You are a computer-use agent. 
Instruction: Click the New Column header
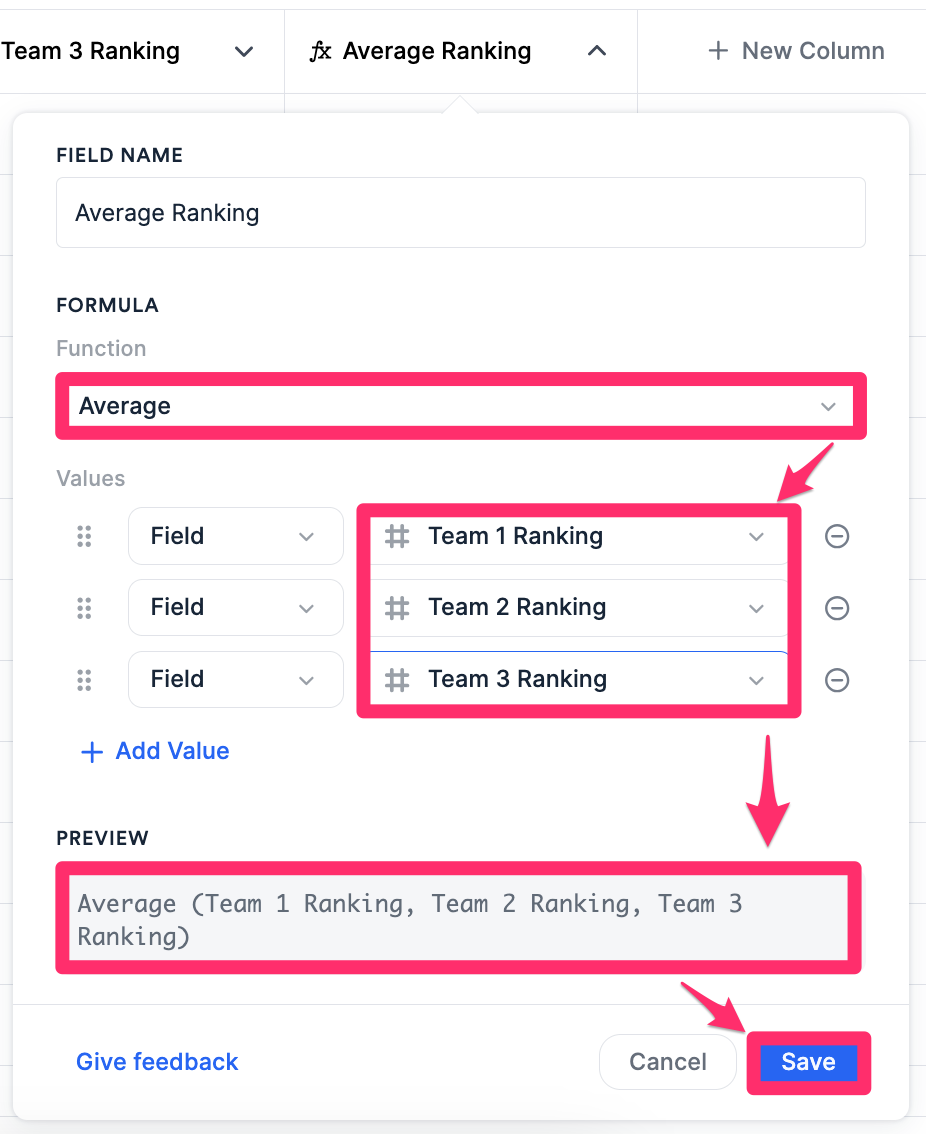(795, 50)
